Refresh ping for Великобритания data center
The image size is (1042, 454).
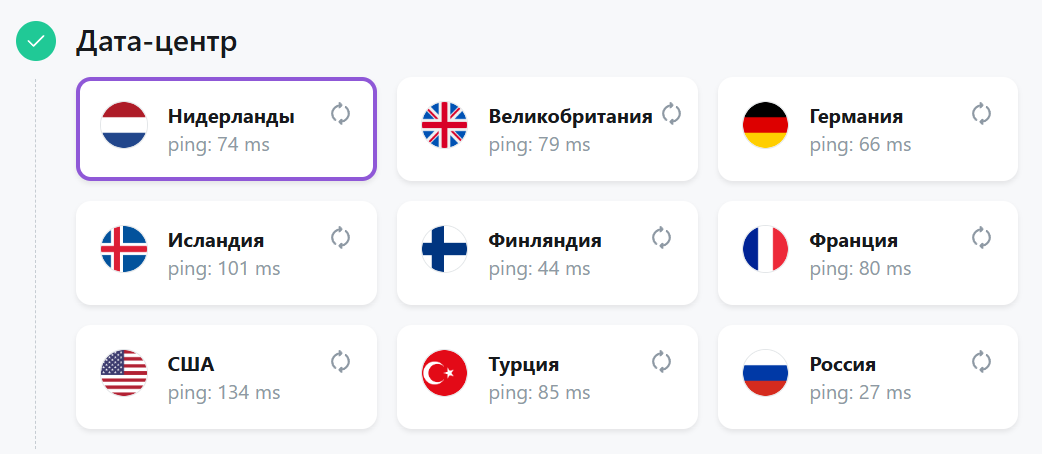coord(671,114)
